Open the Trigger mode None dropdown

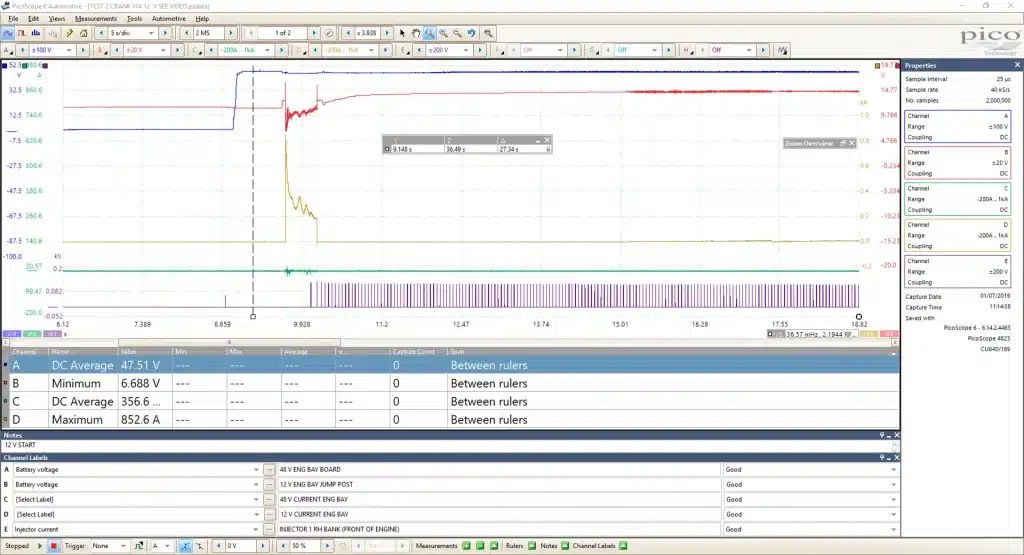coord(108,546)
